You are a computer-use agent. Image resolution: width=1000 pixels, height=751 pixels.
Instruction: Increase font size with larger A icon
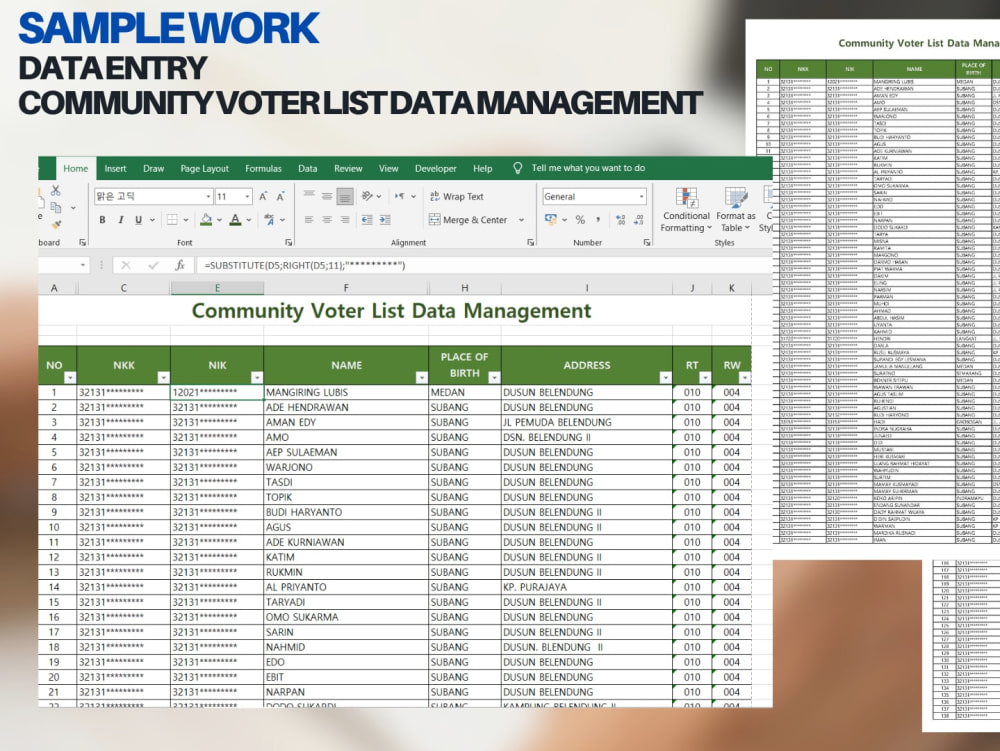[263, 196]
